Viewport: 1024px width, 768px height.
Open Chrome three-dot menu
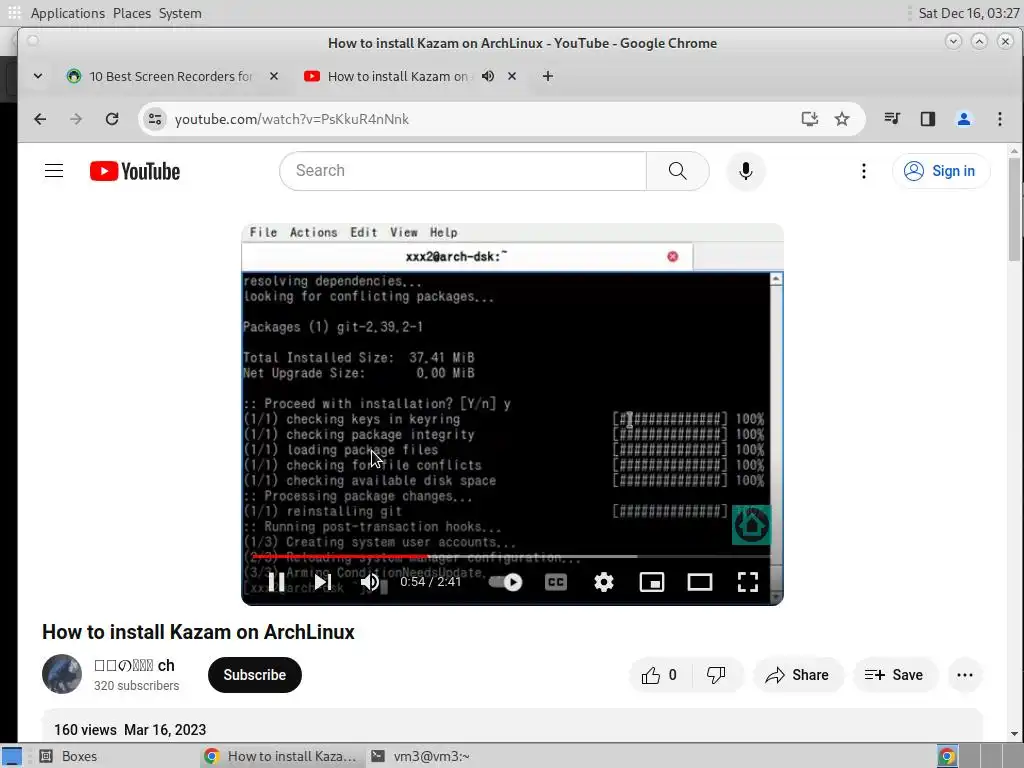tap(1000, 119)
